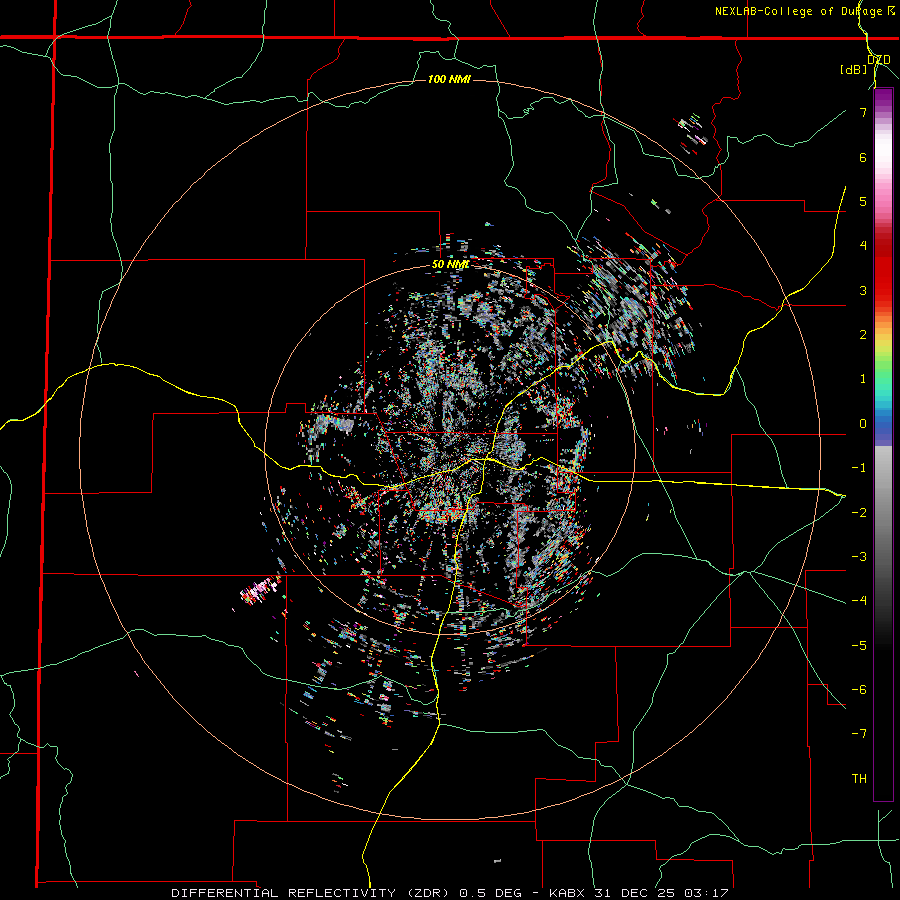This screenshot has width=900, height=900.
Task: Select the positive 5 scale label
Action: (x=863, y=201)
